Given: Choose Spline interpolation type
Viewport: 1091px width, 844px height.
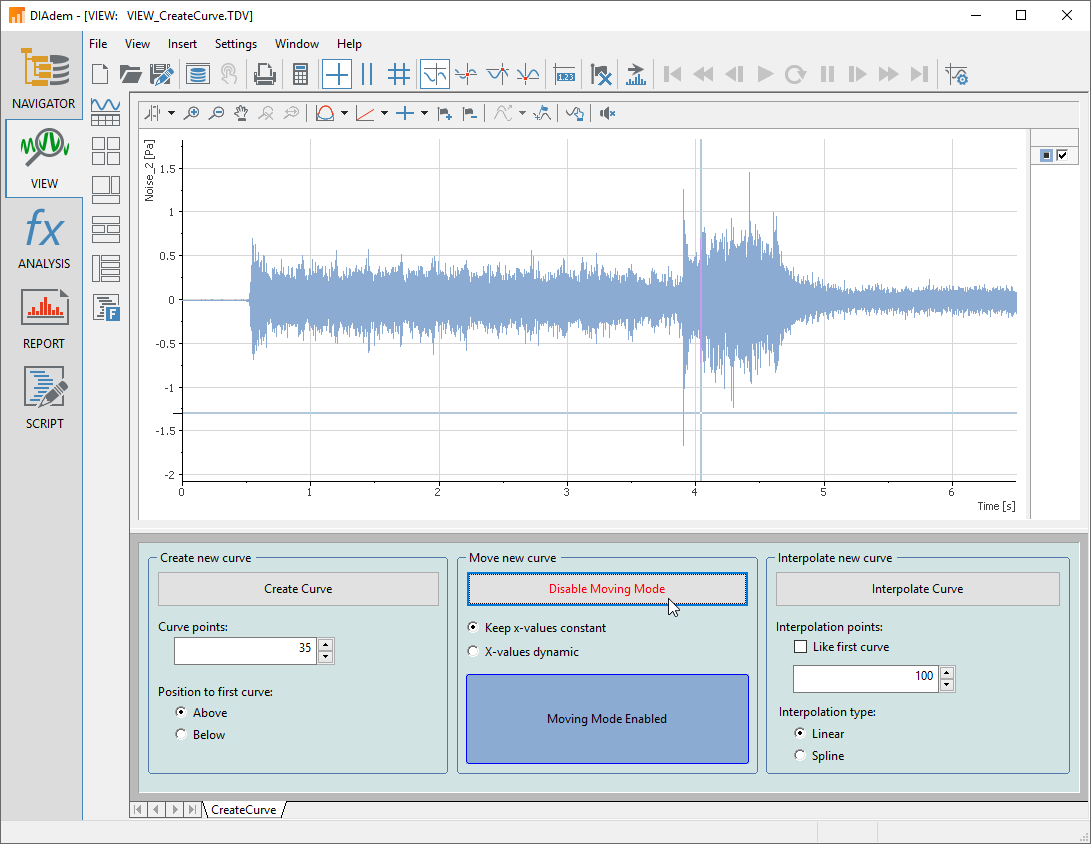Looking at the screenshot, I should [799, 756].
